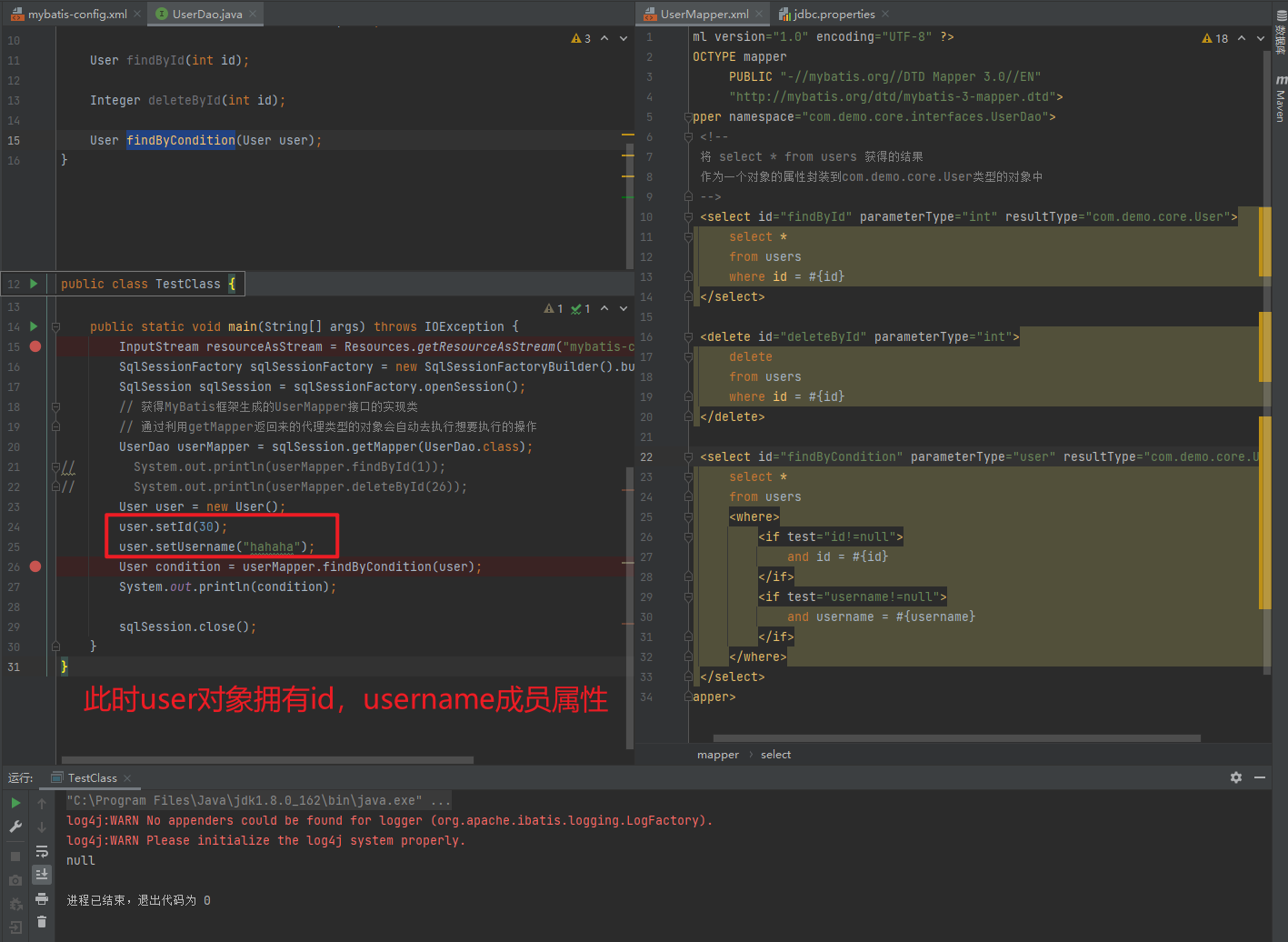The height and width of the screenshot is (942, 1288).
Task: Switch to the mybatis-config.xml tab
Action: tap(76, 14)
